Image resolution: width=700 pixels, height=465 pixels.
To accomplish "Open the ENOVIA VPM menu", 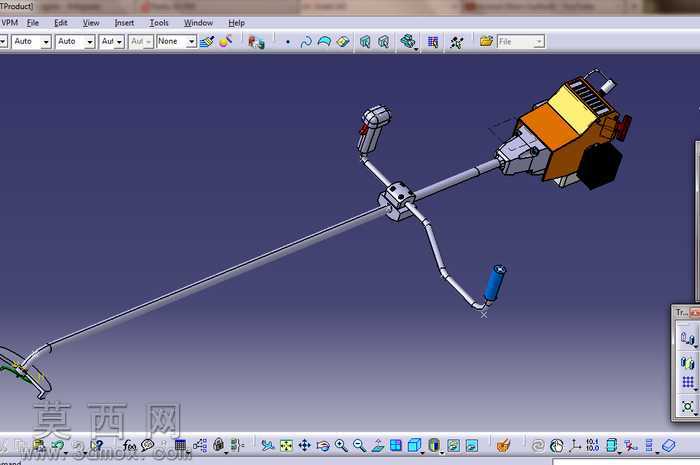I will click(x=9, y=23).
